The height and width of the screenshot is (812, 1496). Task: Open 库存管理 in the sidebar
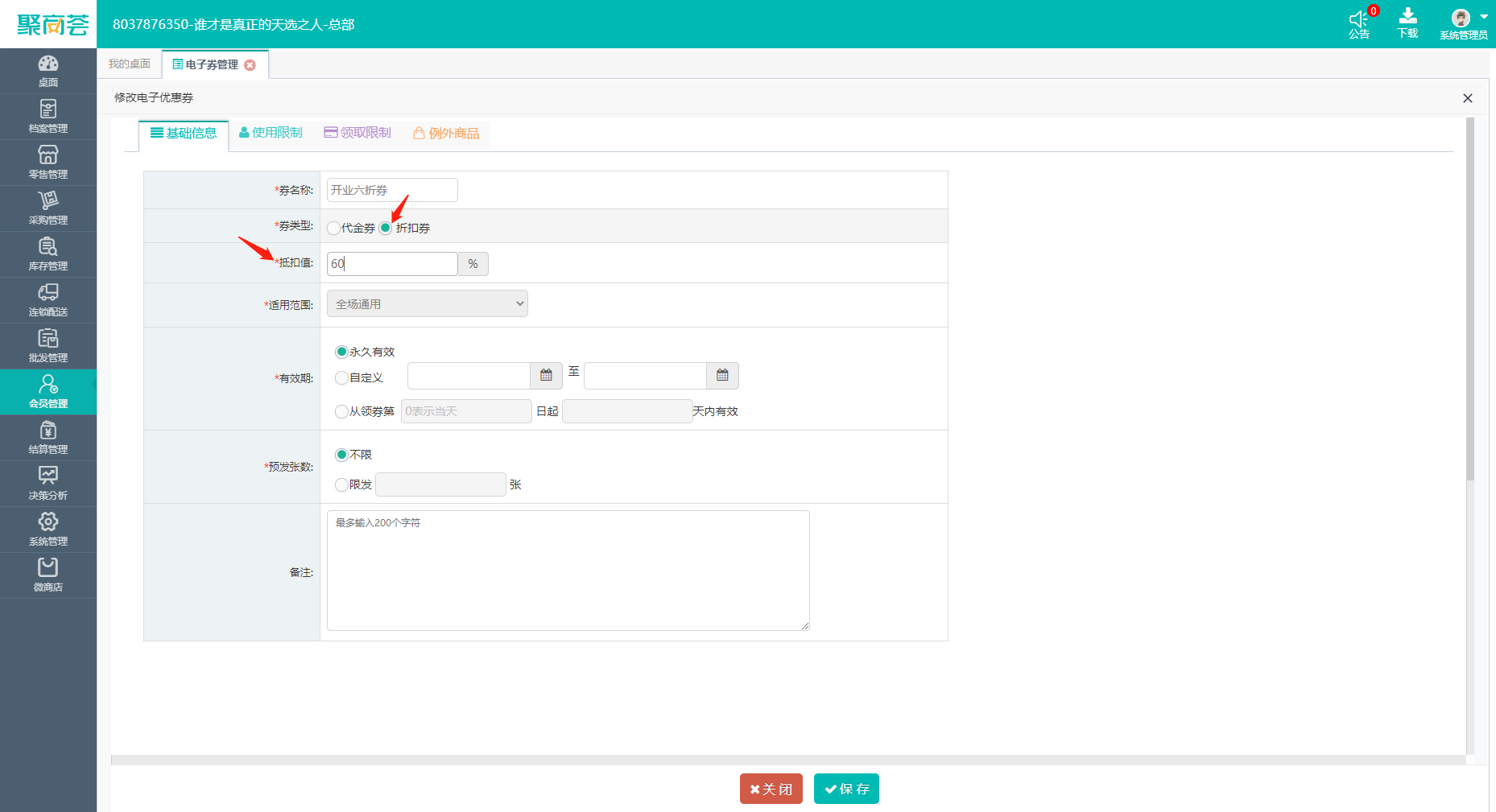48,254
